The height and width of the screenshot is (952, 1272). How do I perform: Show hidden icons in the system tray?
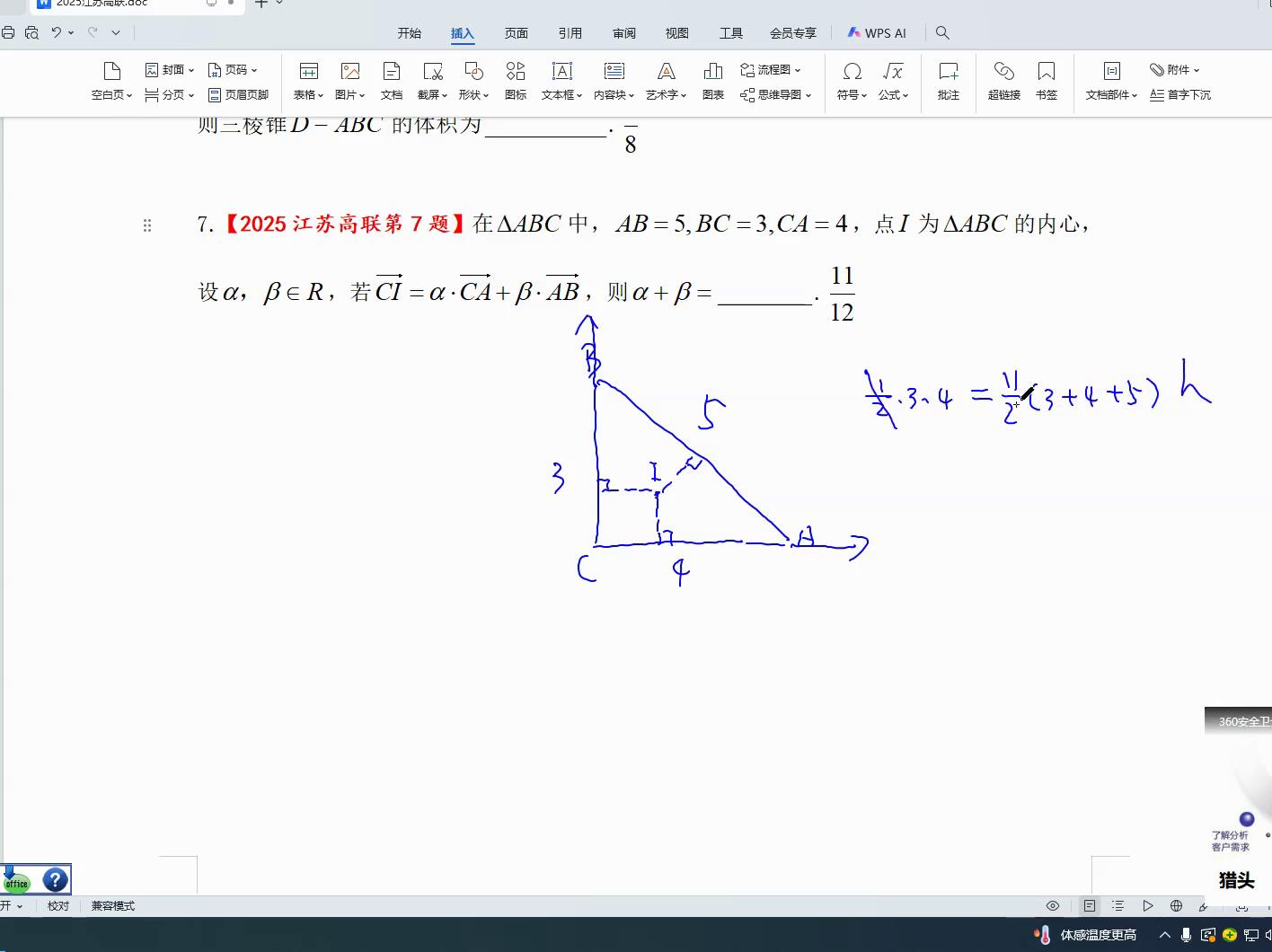pyautogui.click(x=1165, y=935)
